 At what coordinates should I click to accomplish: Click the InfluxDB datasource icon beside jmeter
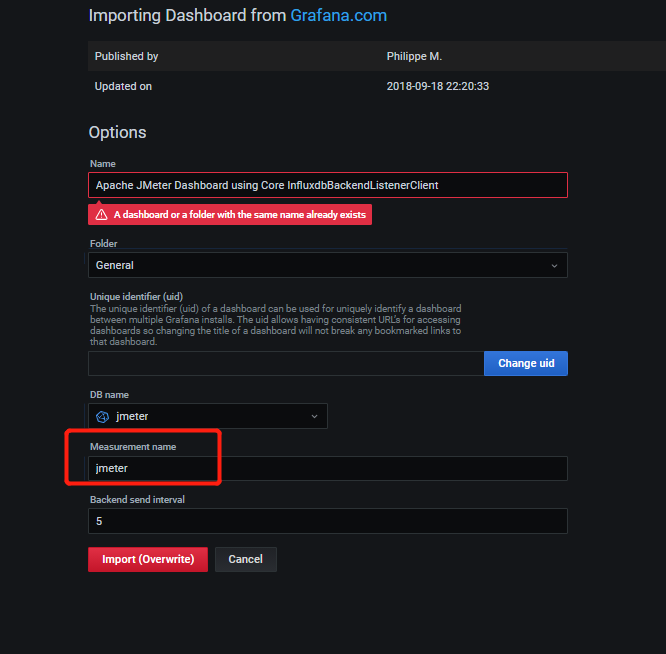(102, 416)
